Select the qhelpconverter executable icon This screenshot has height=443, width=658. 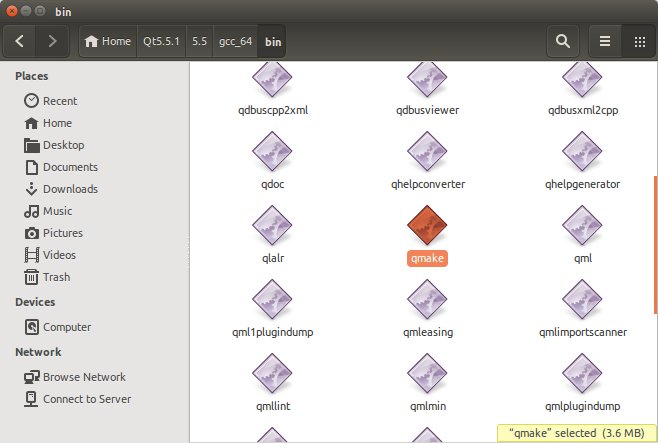tap(427, 151)
